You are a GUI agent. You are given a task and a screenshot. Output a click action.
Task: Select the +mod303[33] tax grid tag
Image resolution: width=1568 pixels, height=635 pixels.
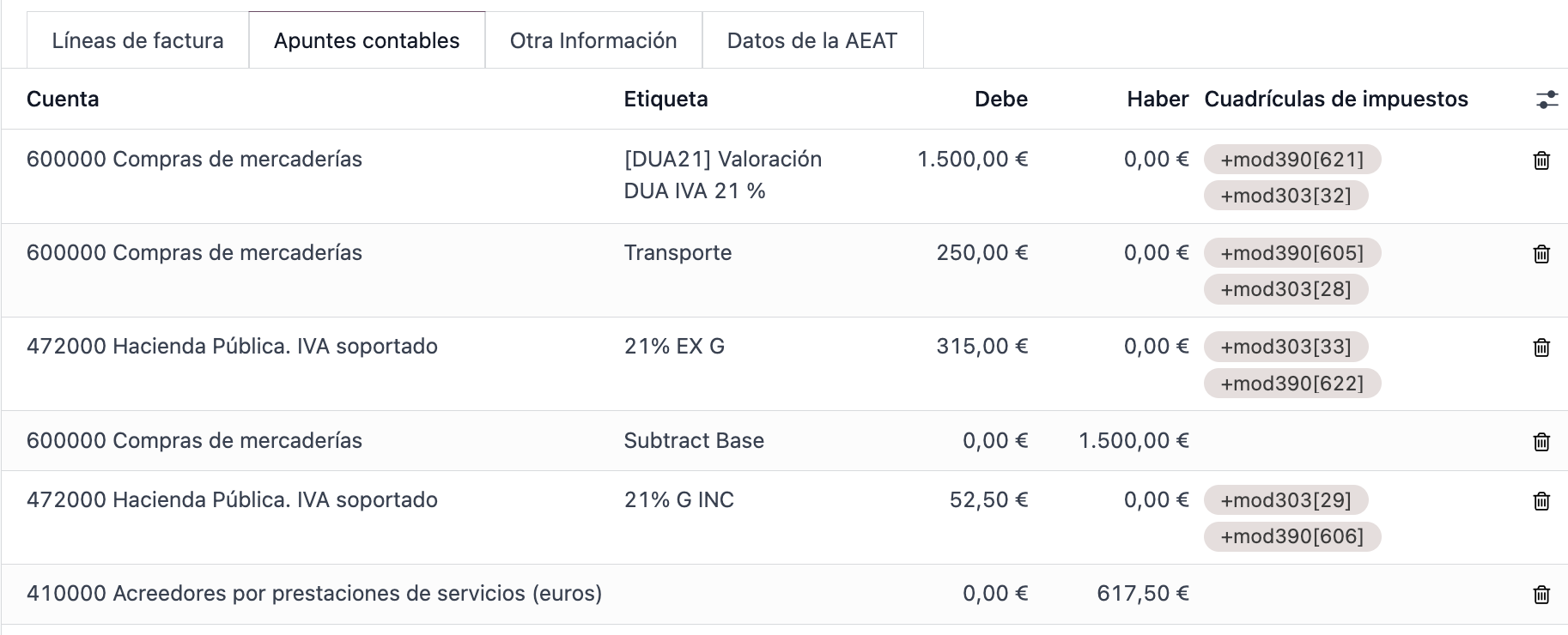(x=1286, y=347)
